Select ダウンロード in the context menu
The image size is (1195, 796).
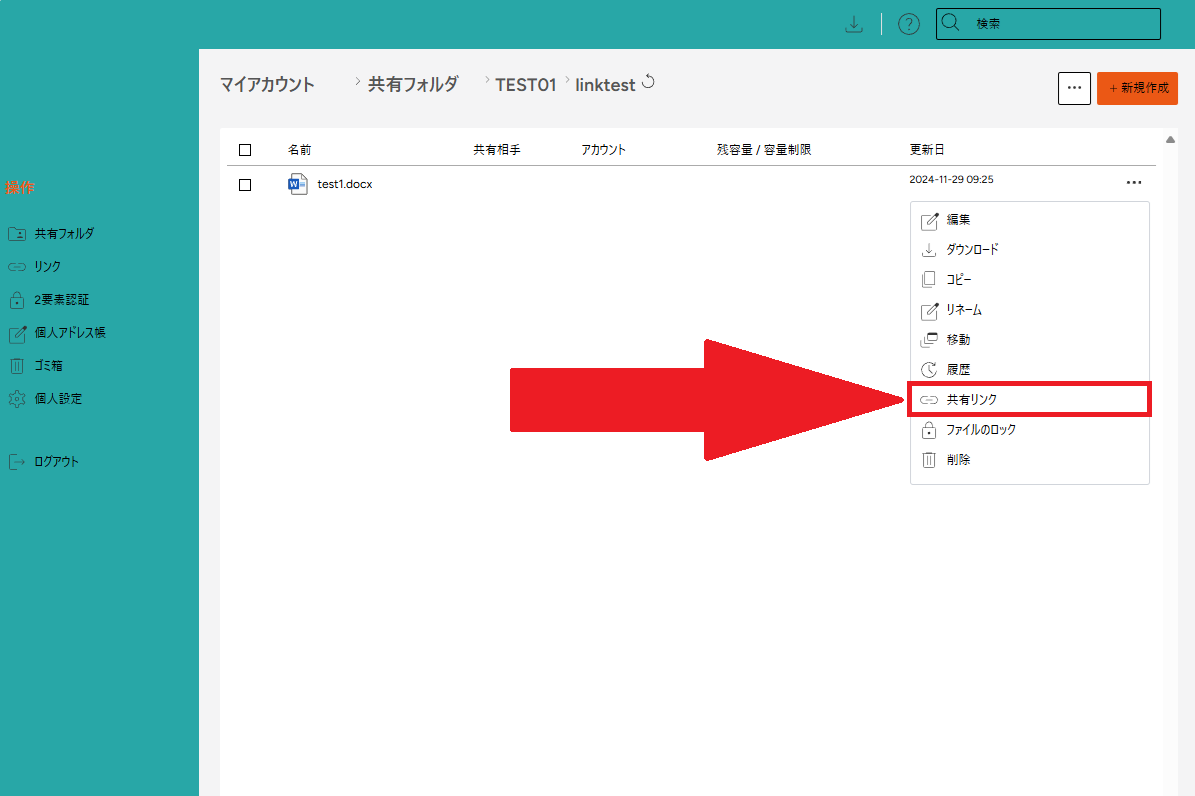971,250
